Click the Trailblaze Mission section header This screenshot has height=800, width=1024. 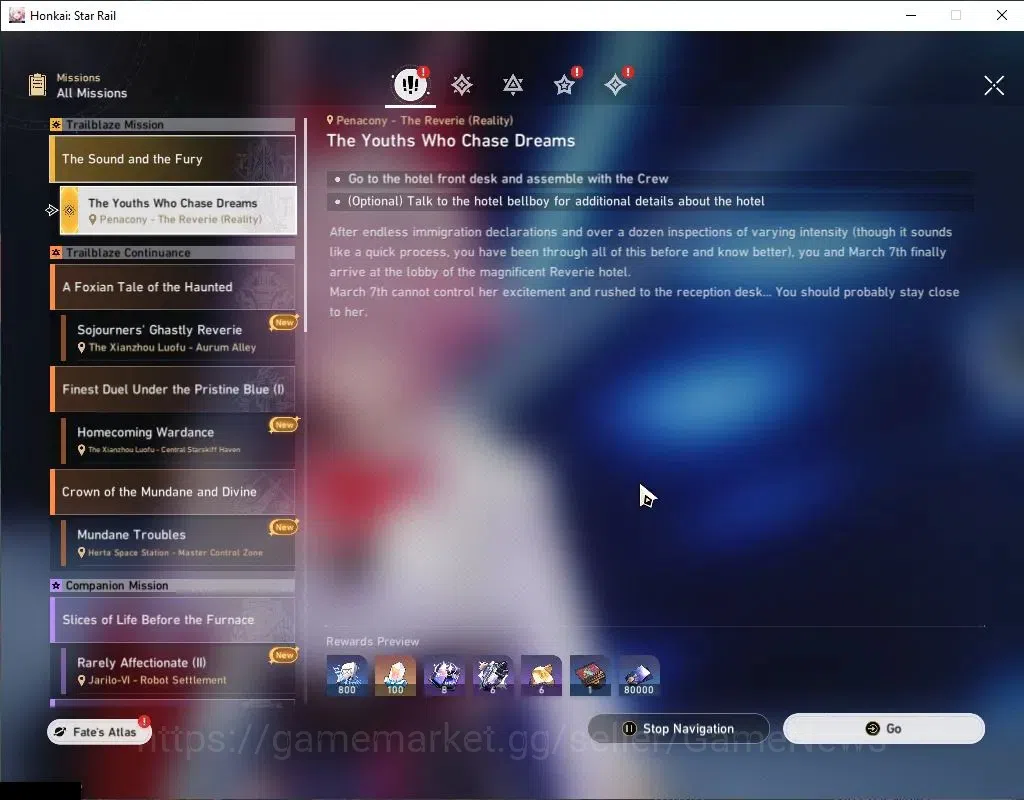172,125
